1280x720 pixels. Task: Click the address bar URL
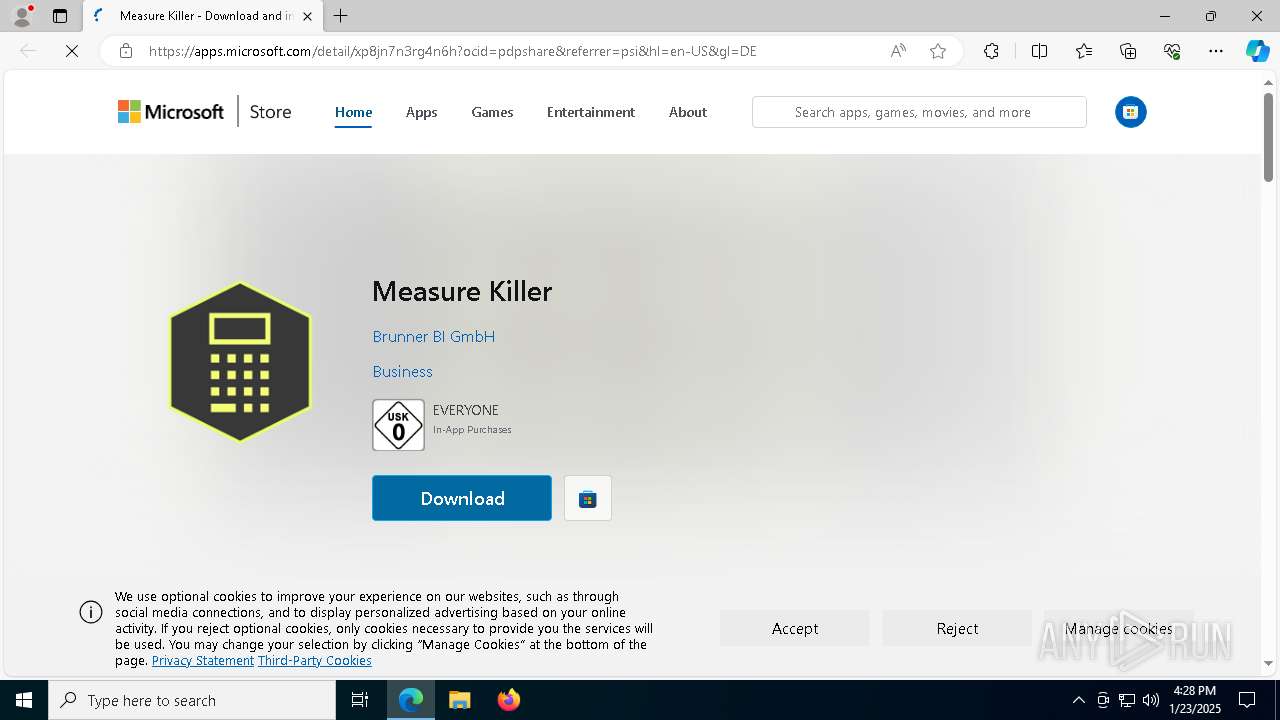[x=452, y=51]
